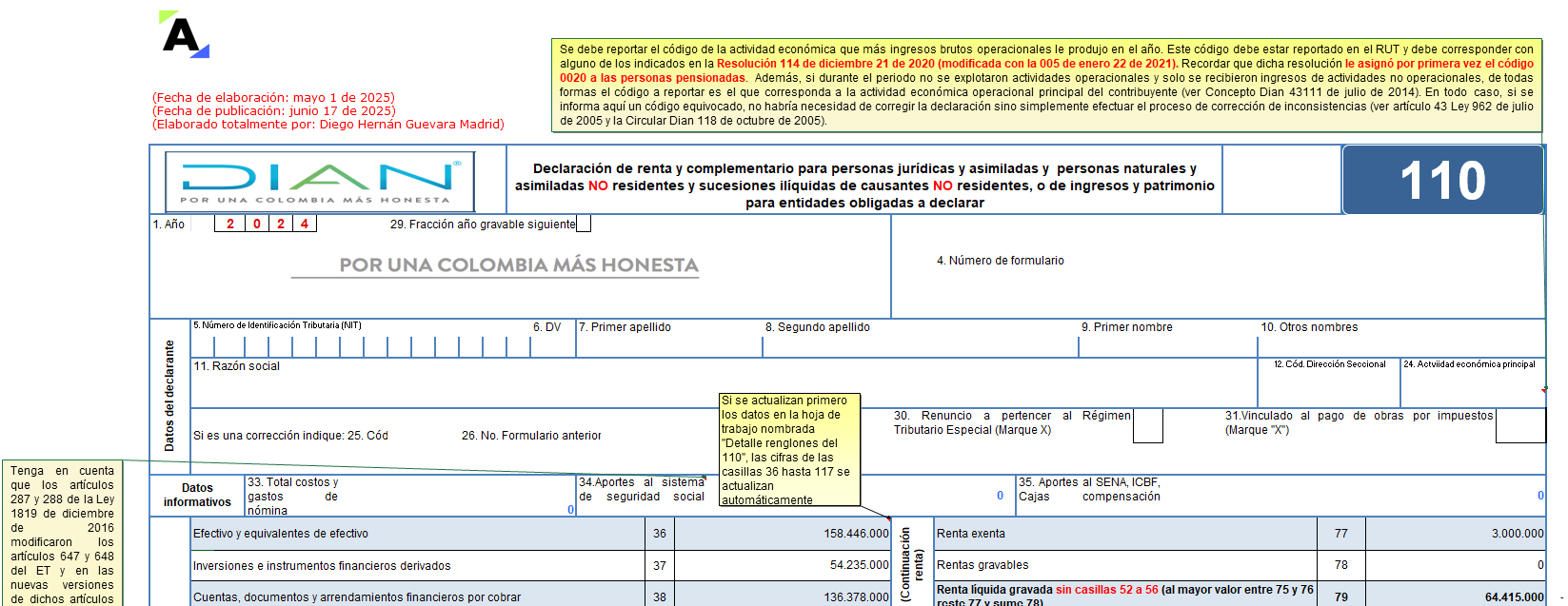Mark the 'Vinculado al pago de obras por impuestos' box
1568x606 pixels.
(x=1520, y=425)
